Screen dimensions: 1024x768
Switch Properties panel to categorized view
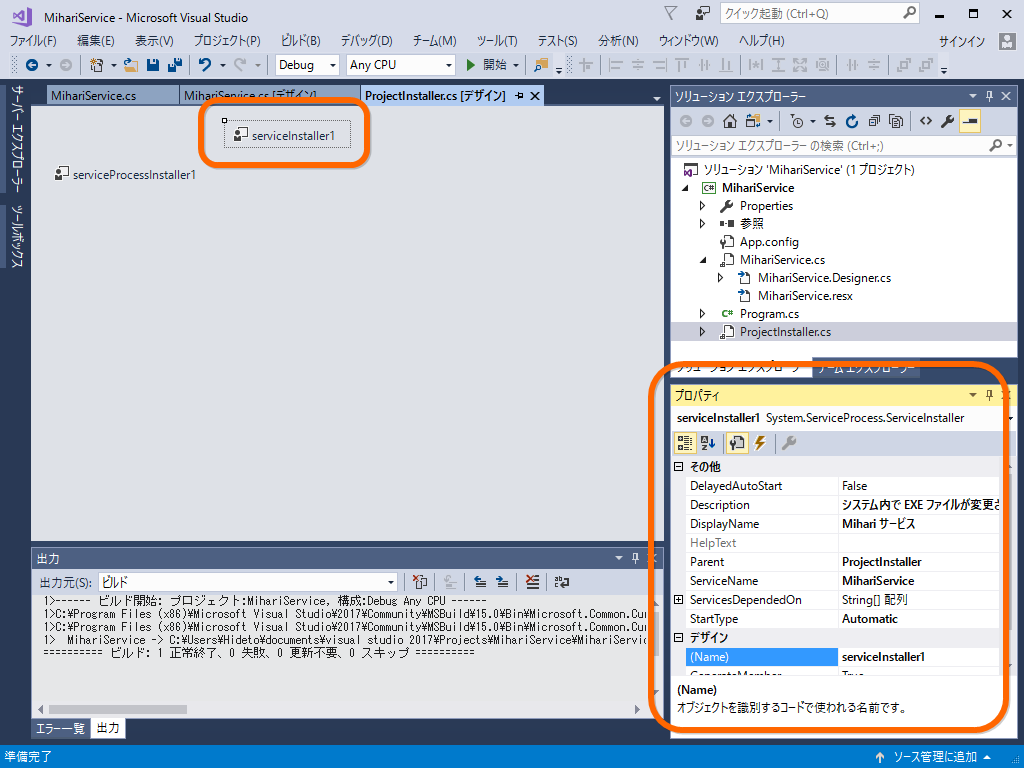coord(684,443)
